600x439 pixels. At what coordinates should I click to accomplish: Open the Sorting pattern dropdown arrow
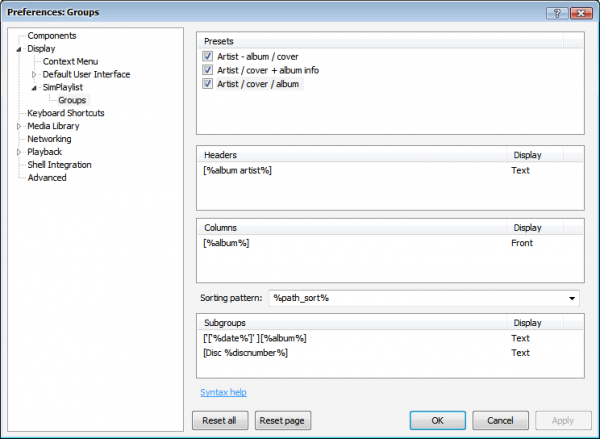(x=571, y=298)
